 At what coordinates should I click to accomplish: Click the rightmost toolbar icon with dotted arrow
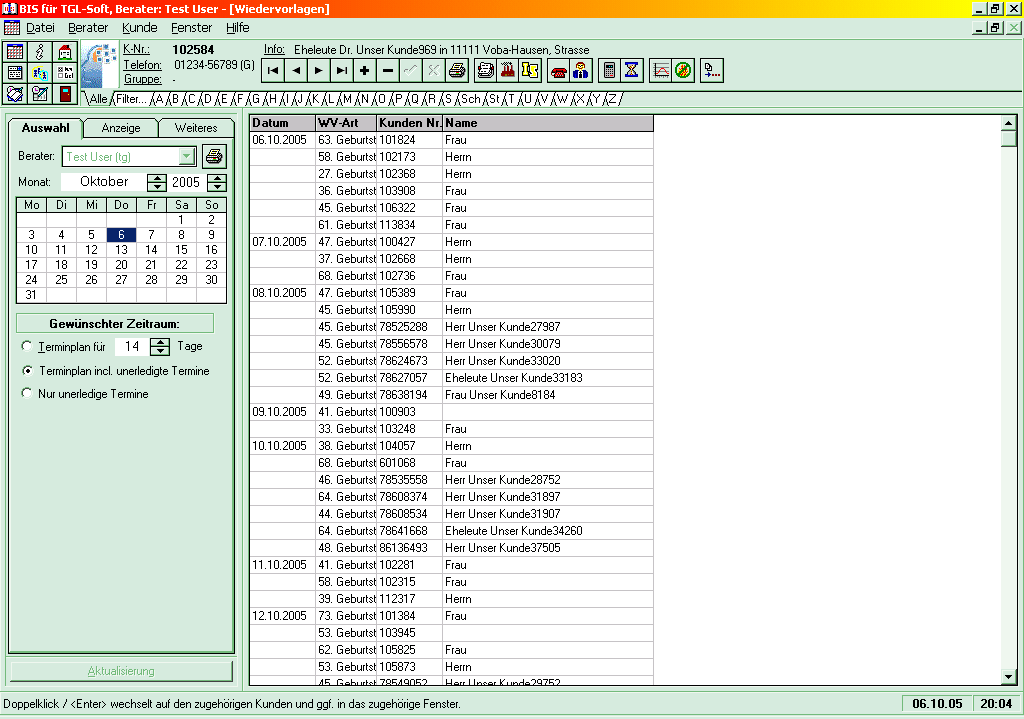click(x=711, y=71)
